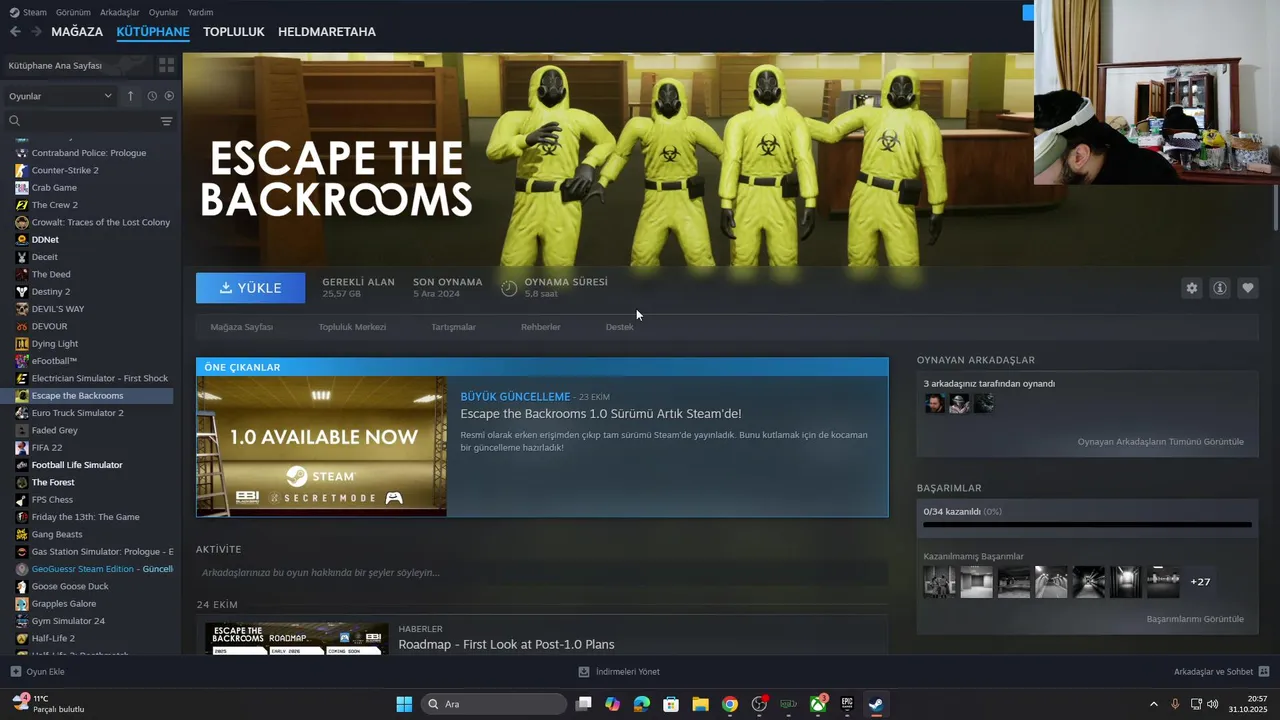
Task: Click the achievements progress bar
Action: [x=1087, y=524]
